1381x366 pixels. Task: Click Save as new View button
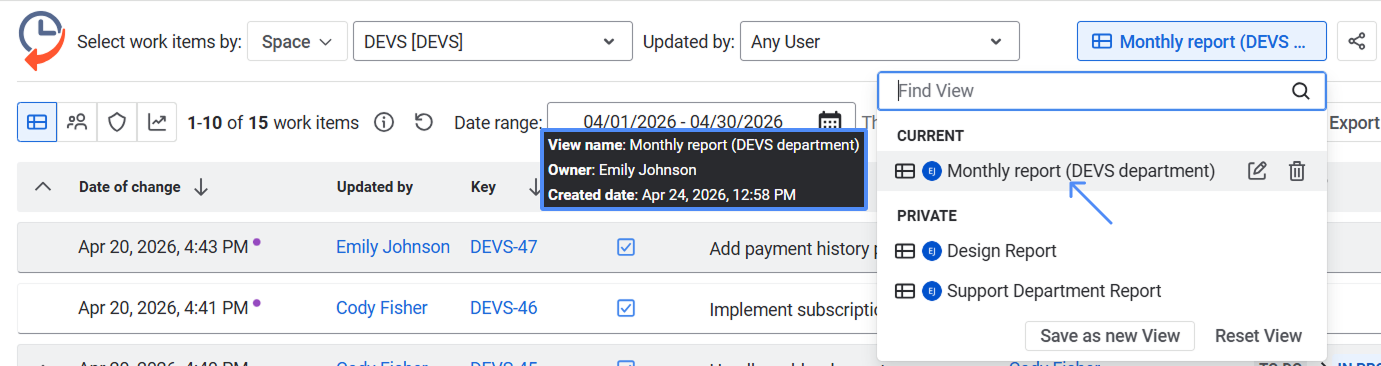pos(1110,336)
